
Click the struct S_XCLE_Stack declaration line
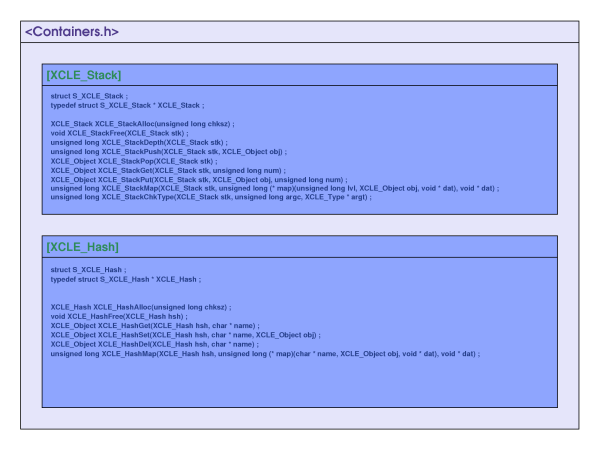pyautogui.click(x=90, y=96)
